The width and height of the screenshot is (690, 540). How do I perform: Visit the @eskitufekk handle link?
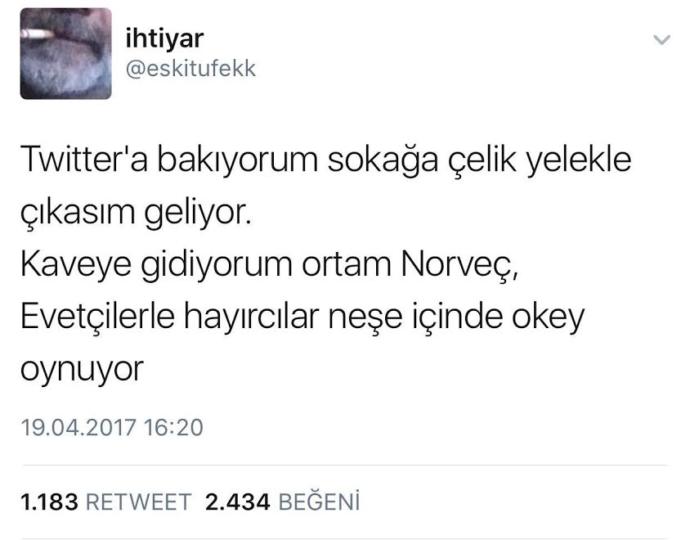[191, 69]
